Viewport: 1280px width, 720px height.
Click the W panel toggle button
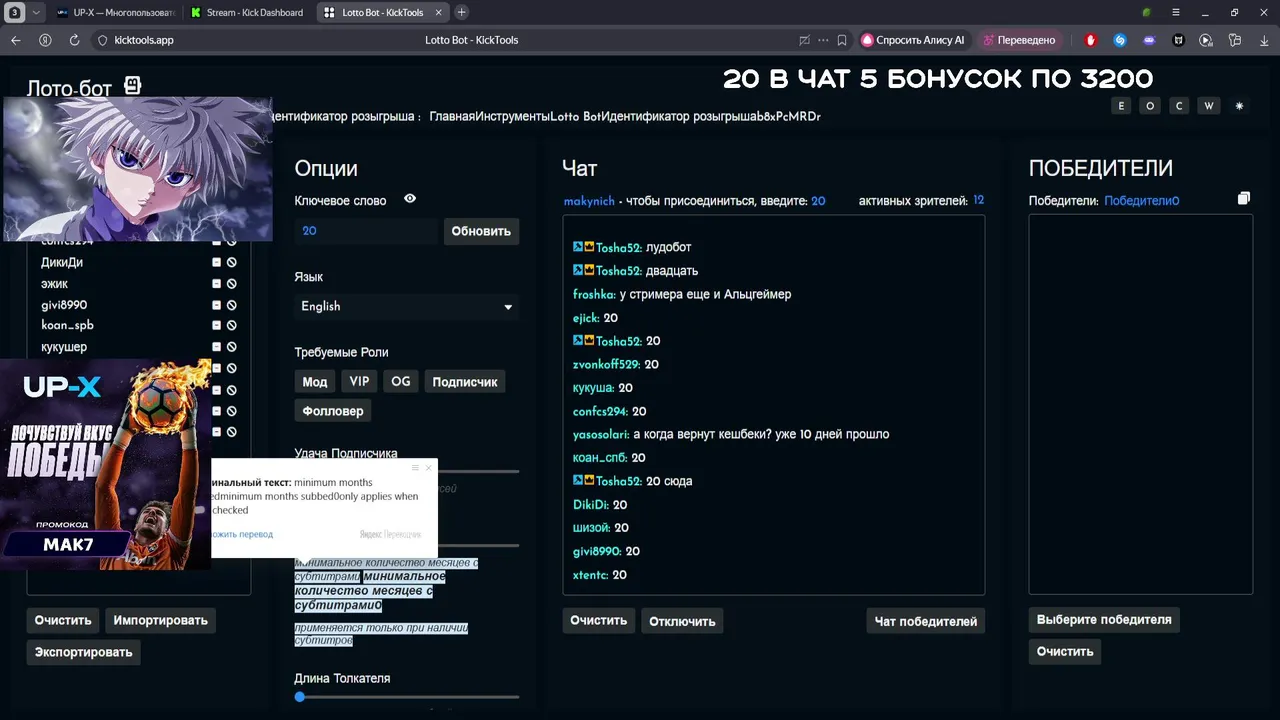pyautogui.click(x=1209, y=106)
